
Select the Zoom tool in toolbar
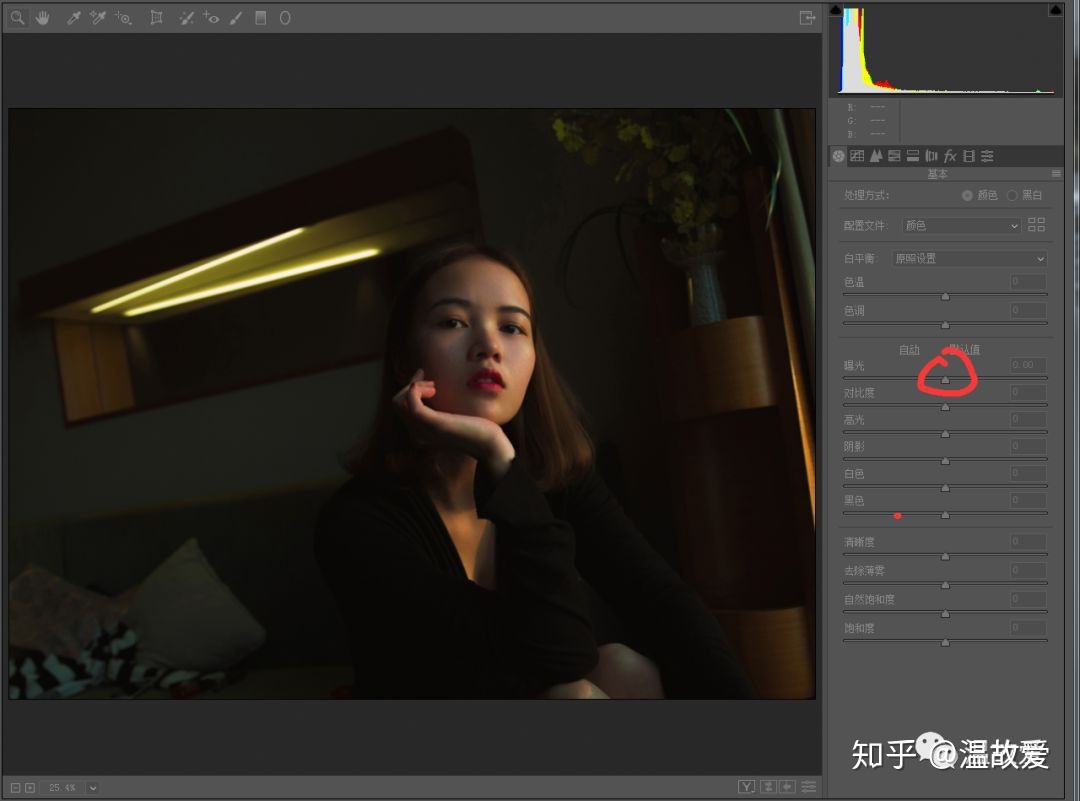pos(18,18)
